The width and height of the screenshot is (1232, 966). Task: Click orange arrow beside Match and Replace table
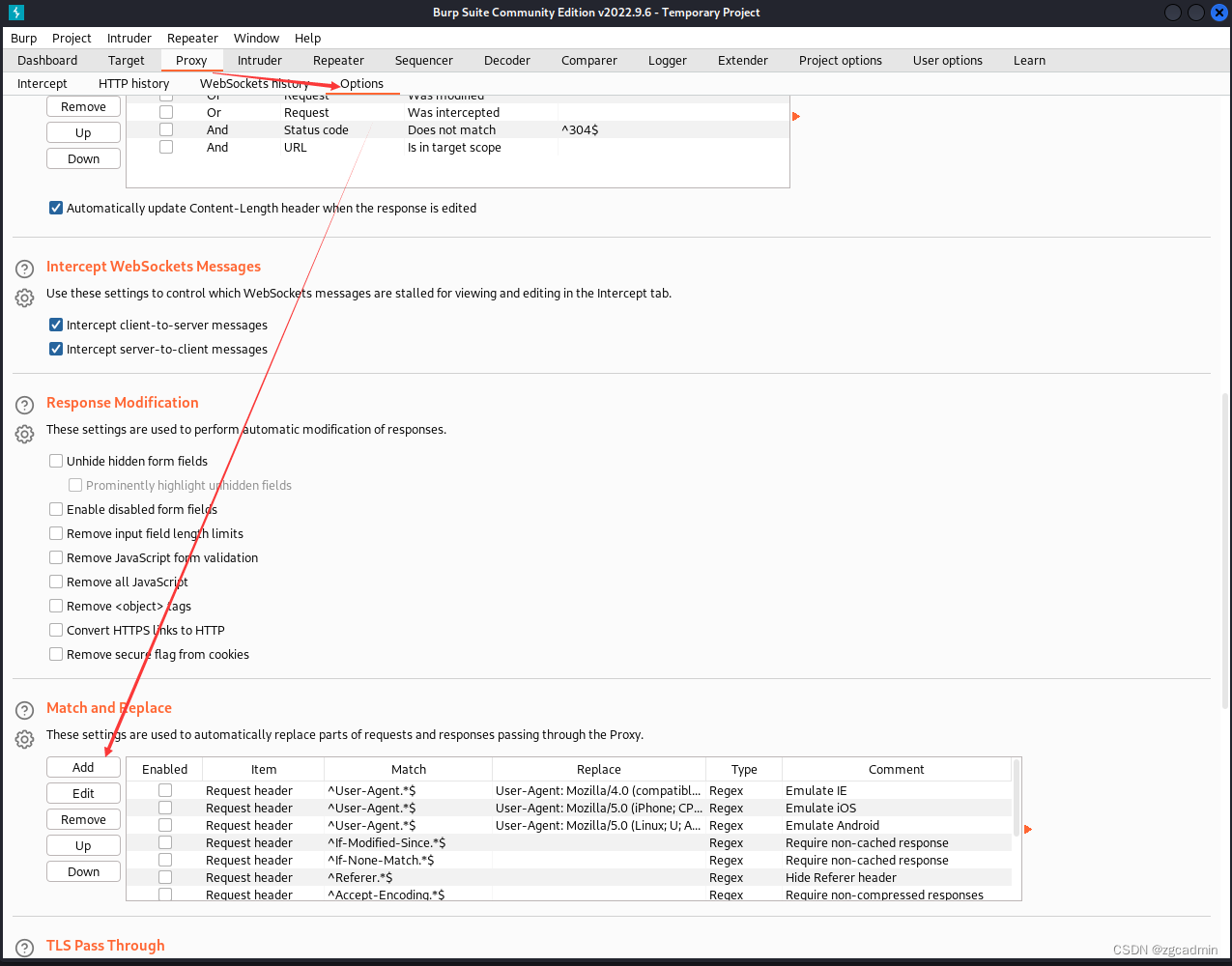(x=1028, y=830)
